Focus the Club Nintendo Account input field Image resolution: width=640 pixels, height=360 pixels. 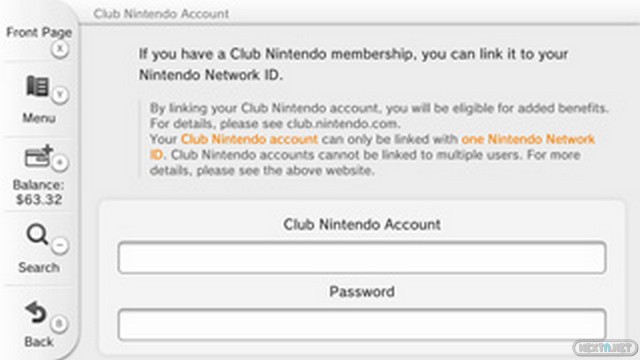(362, 258)
